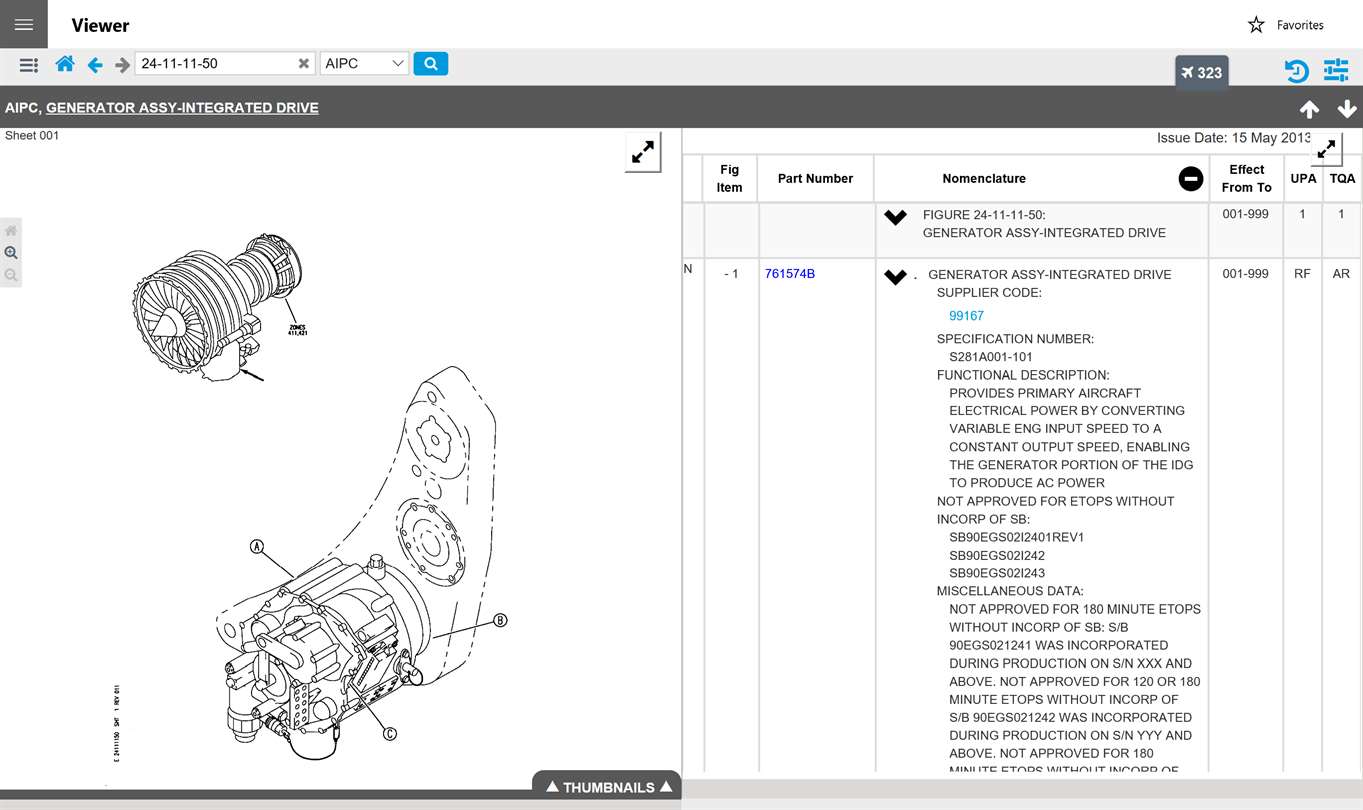Show the THUMBNAILS panel
The image size is (1363, 810).
click(x=607, y=788)
